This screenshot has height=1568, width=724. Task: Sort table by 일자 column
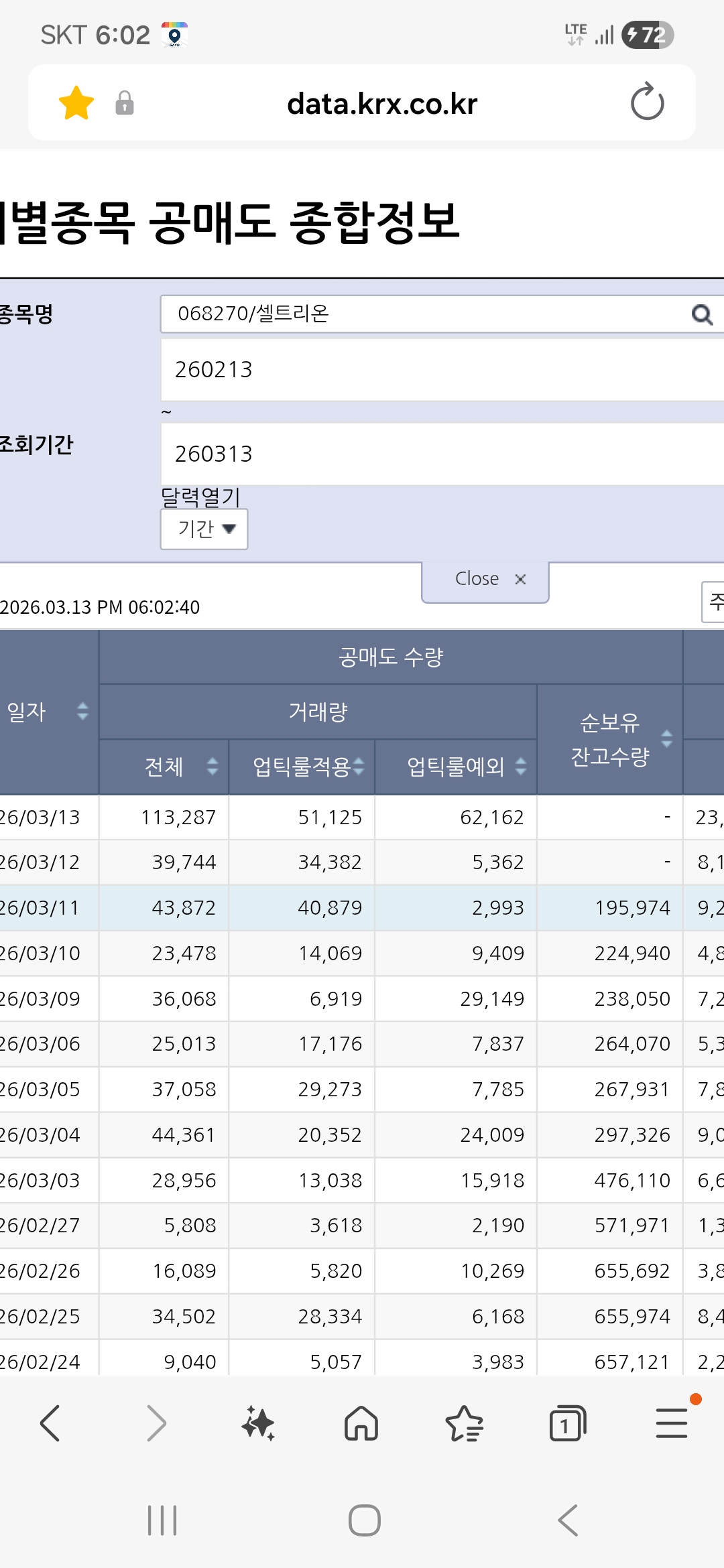coord(82,711)
